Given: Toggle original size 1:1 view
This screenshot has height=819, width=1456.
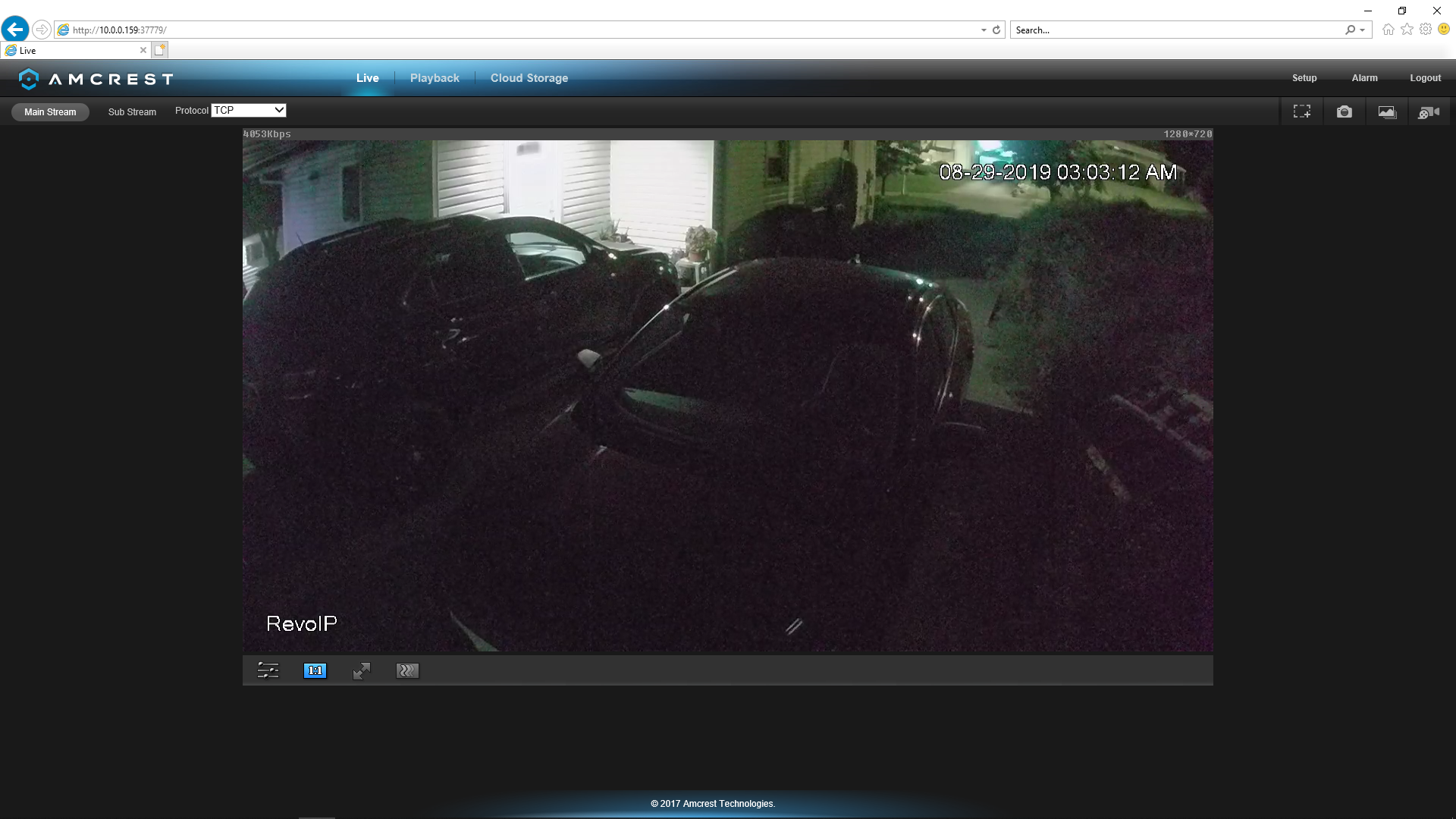Looking at the screenshot, I should click(x=315, y=670).
